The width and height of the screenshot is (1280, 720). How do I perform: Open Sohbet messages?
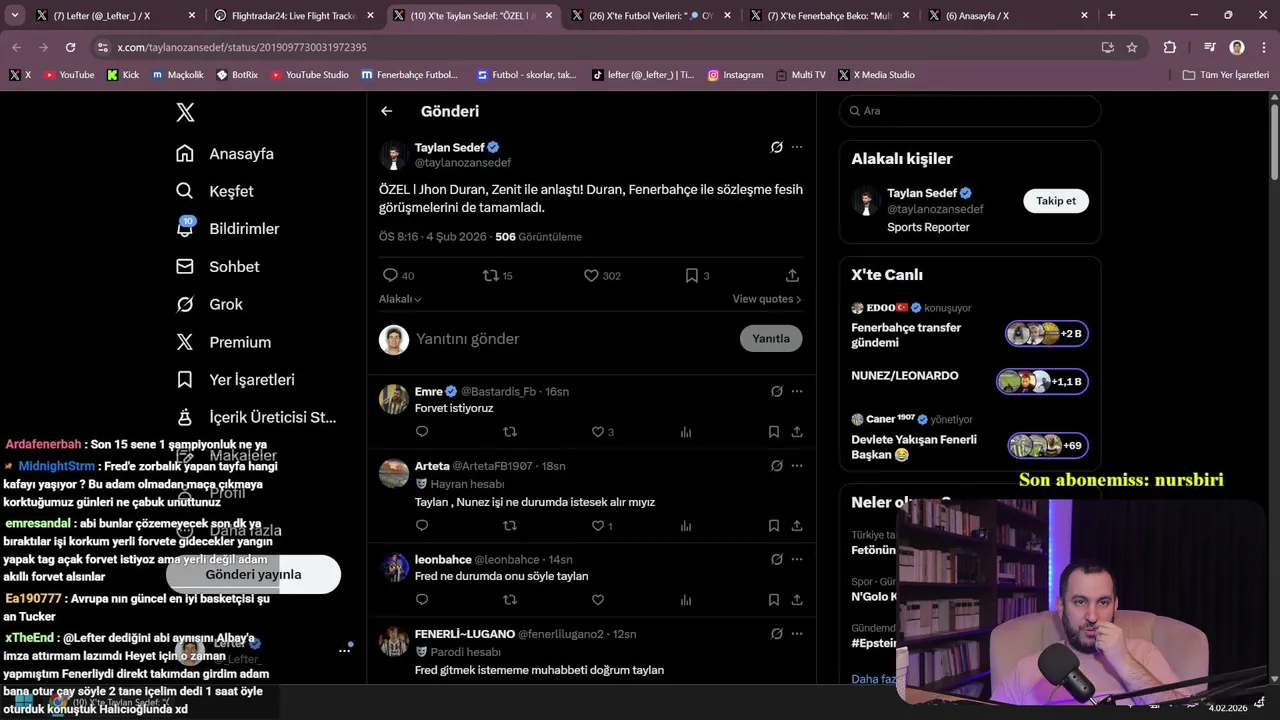point(217,267)
